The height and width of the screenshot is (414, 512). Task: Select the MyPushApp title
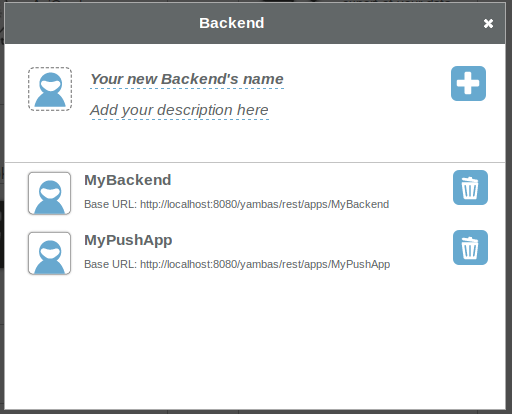(x=128, y=241)
